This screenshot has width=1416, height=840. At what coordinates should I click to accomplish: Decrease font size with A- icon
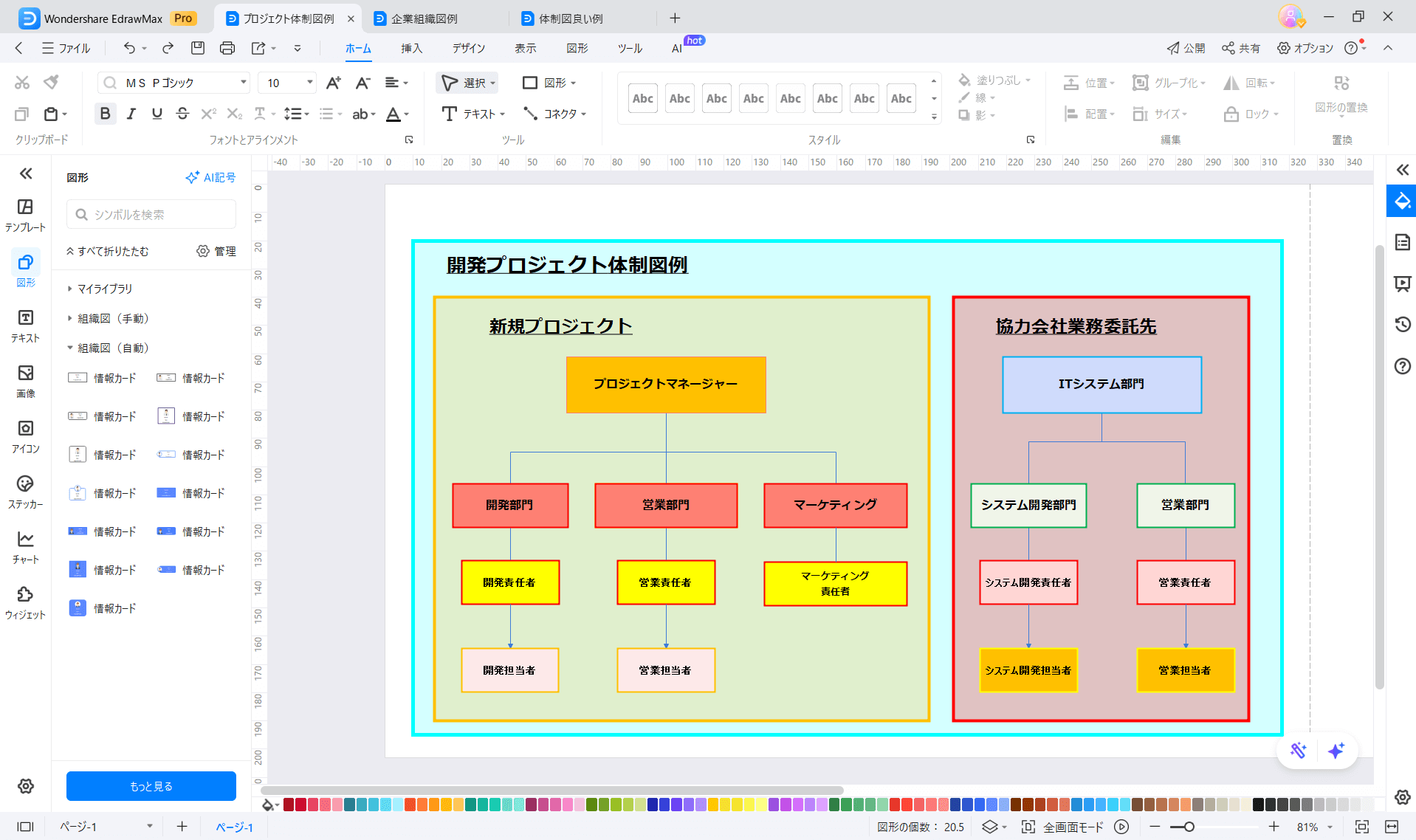pos(362,83)
